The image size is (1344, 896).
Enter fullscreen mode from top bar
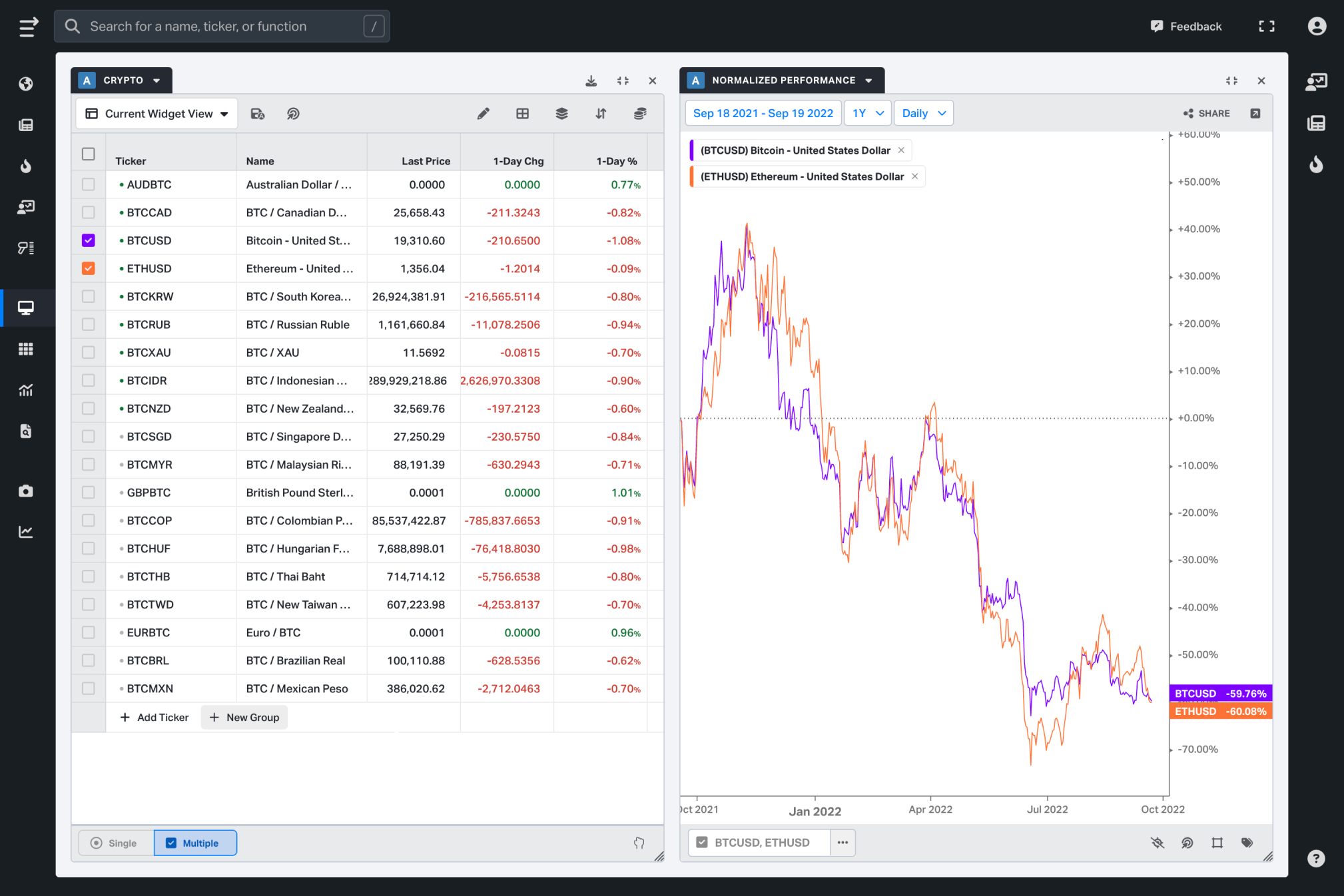click(1267, 27)
